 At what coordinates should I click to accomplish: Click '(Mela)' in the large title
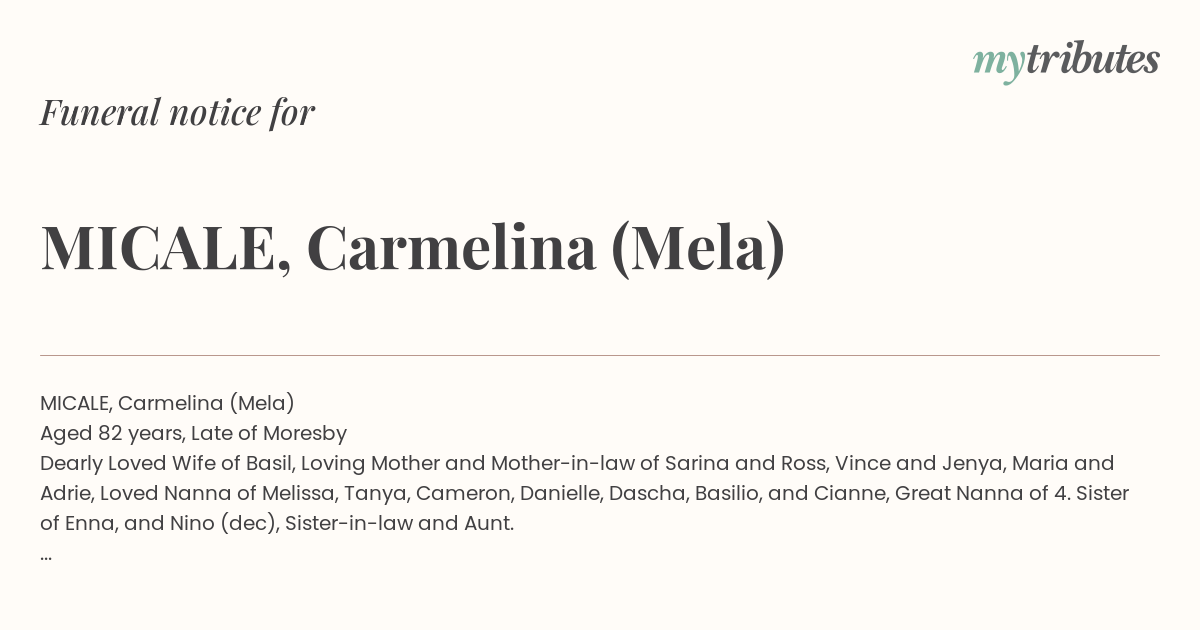698,250
